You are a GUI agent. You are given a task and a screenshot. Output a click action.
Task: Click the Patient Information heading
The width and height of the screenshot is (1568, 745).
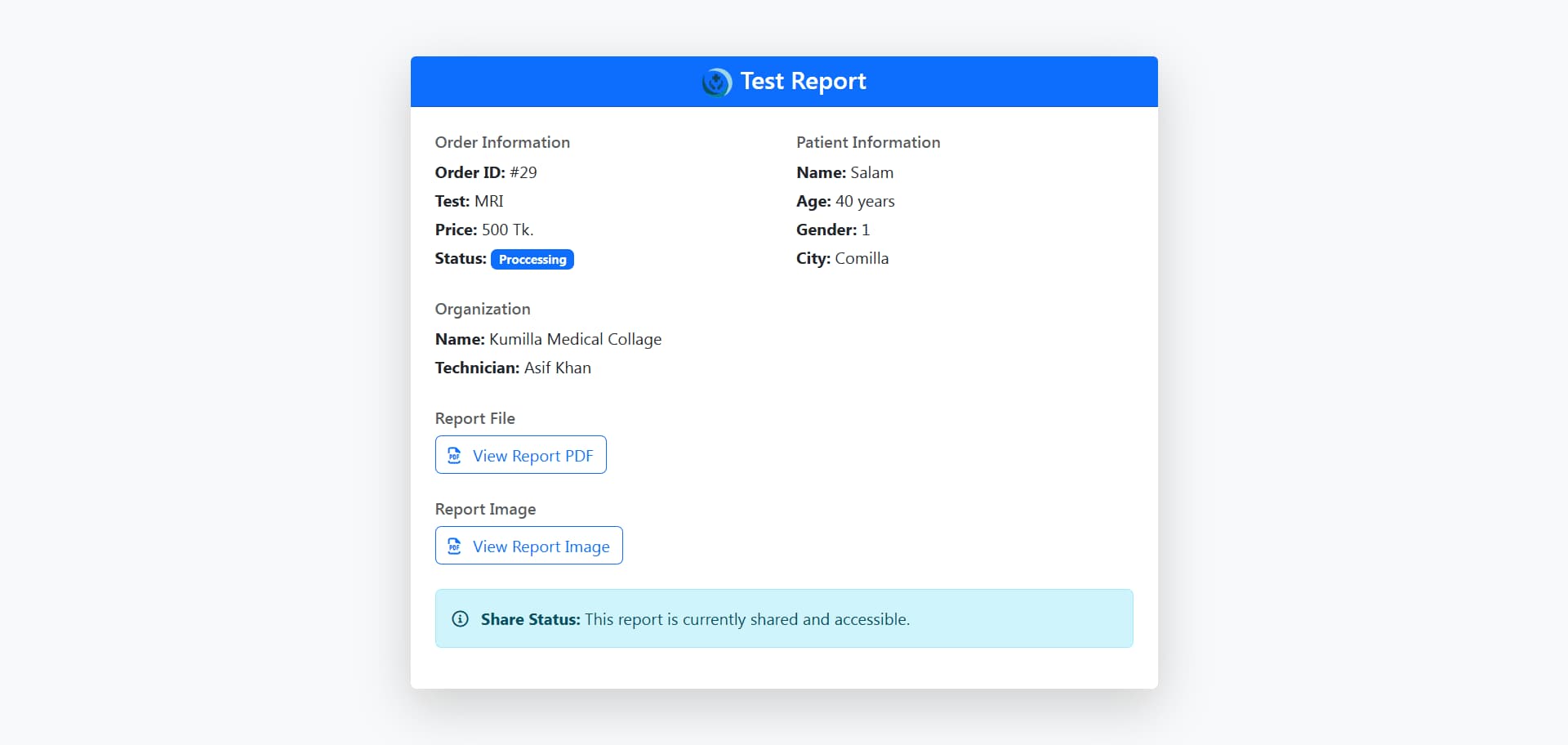[x=868, y=142]
